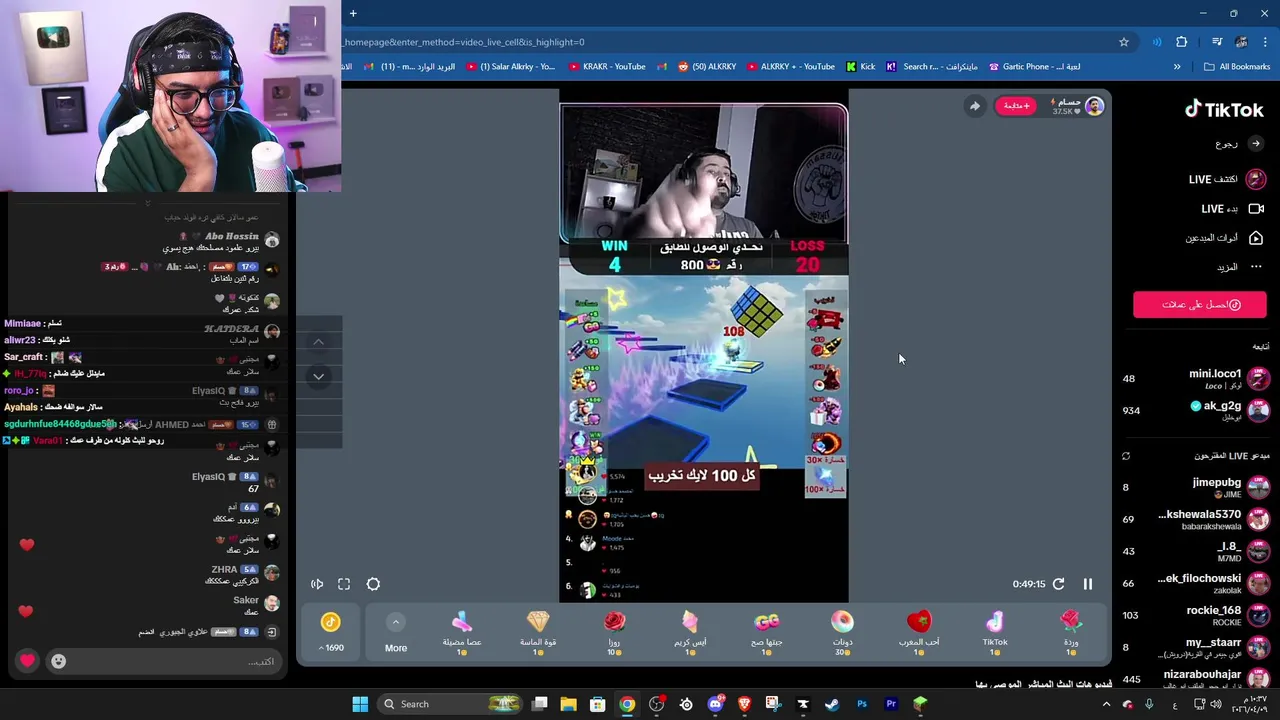This screenshot has height=720, width=1280.
Task: Show hidden system tray icons
Action: [1106, 704]
